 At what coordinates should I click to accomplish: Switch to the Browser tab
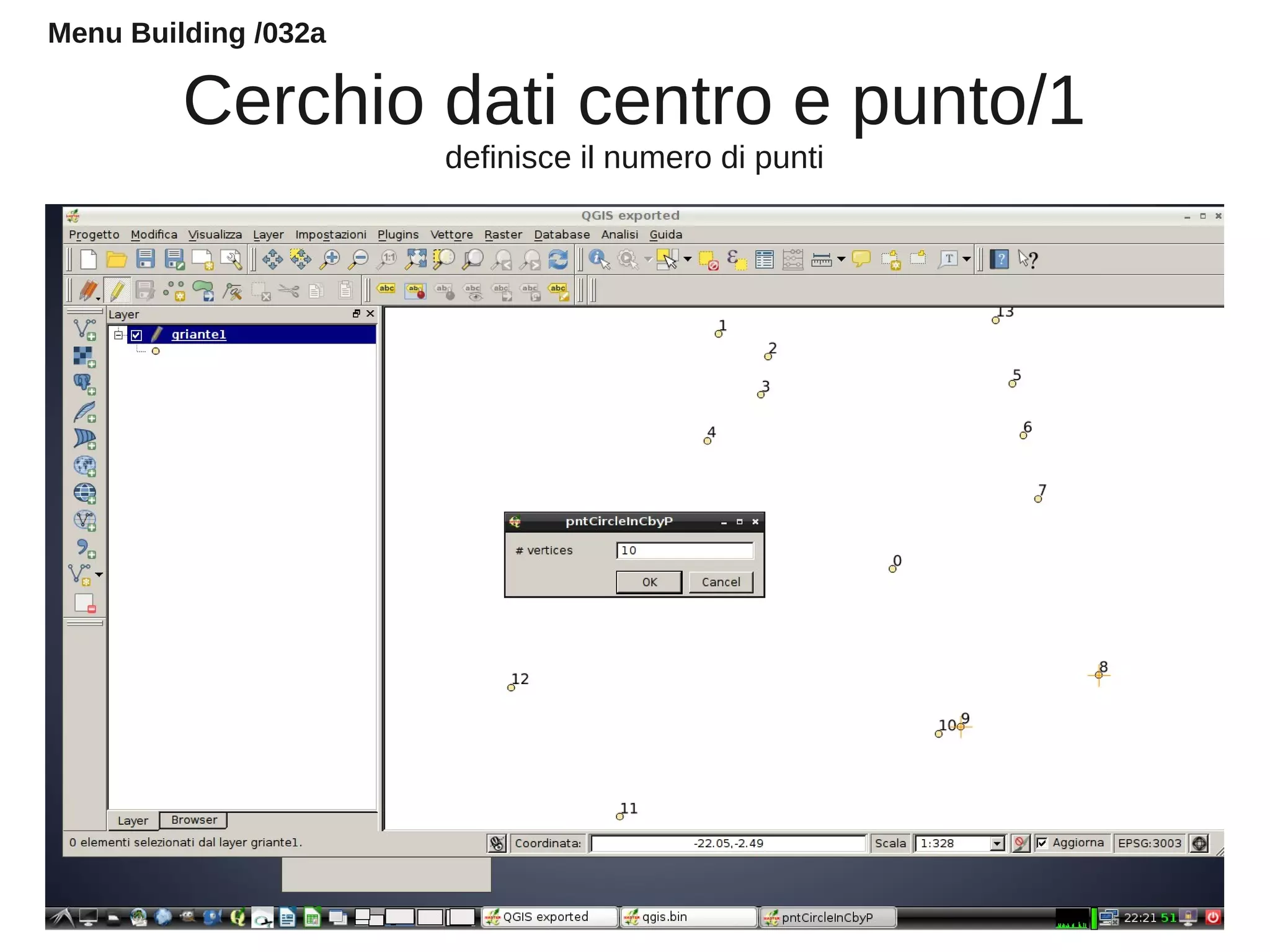[193, 820]
